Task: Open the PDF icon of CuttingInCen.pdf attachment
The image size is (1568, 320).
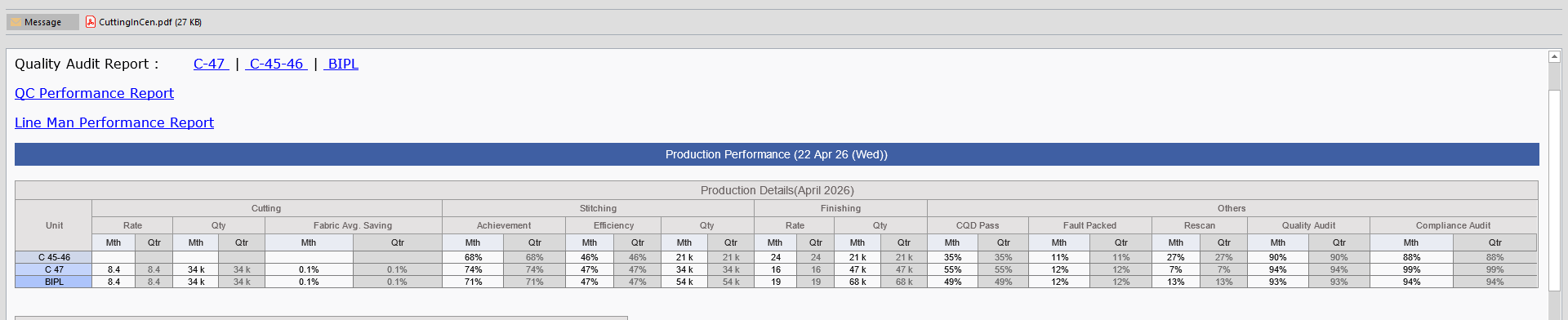Action: [x=91, y=22]
